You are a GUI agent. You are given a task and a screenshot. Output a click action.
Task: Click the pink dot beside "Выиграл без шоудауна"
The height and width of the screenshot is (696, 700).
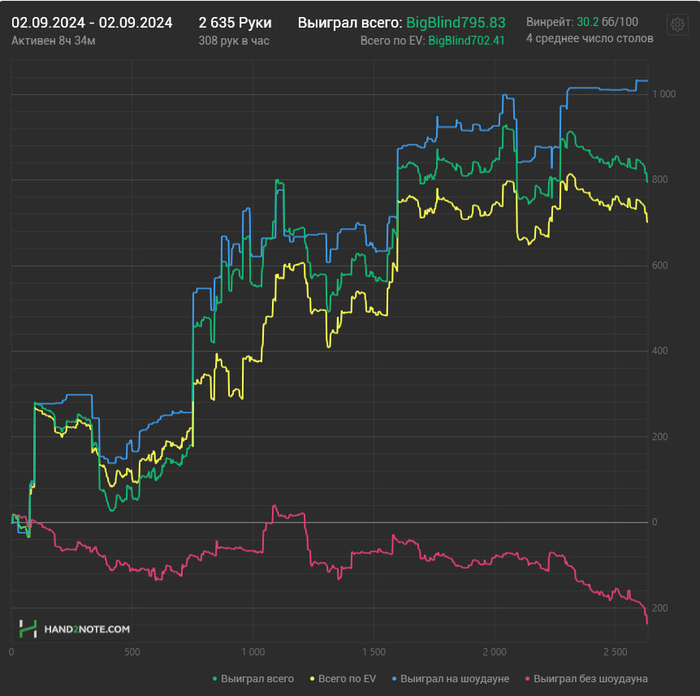pos(528,679)
